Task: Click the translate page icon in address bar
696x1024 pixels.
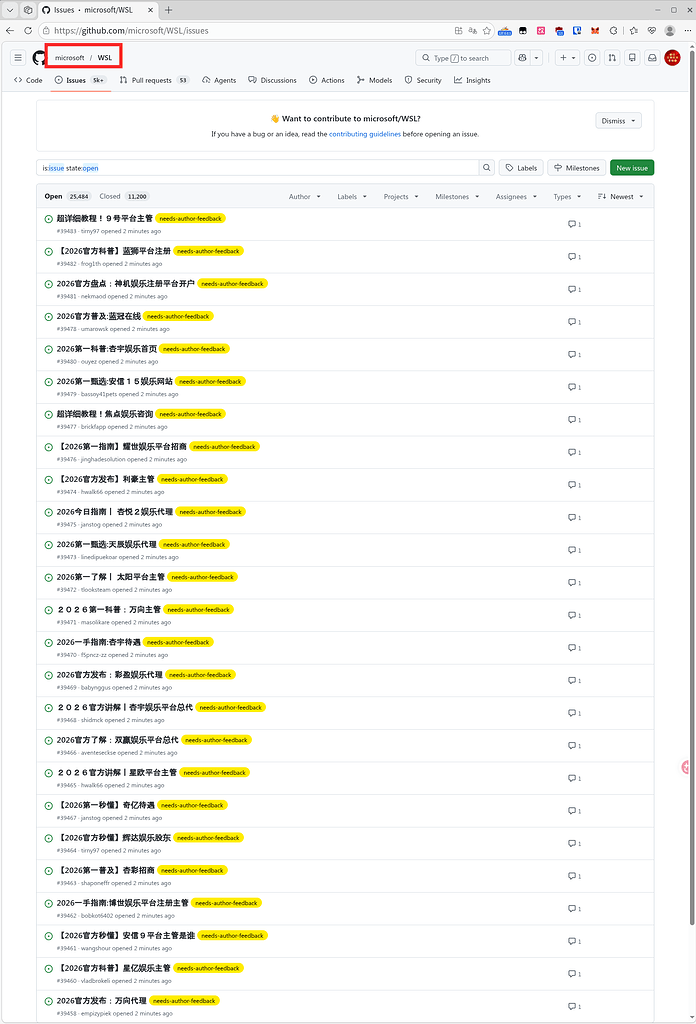Action: 472,30
